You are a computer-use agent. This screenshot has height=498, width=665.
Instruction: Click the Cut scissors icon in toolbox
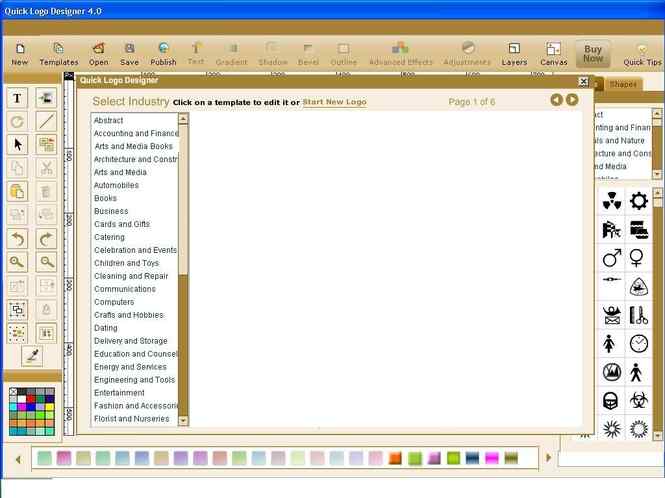46,168
